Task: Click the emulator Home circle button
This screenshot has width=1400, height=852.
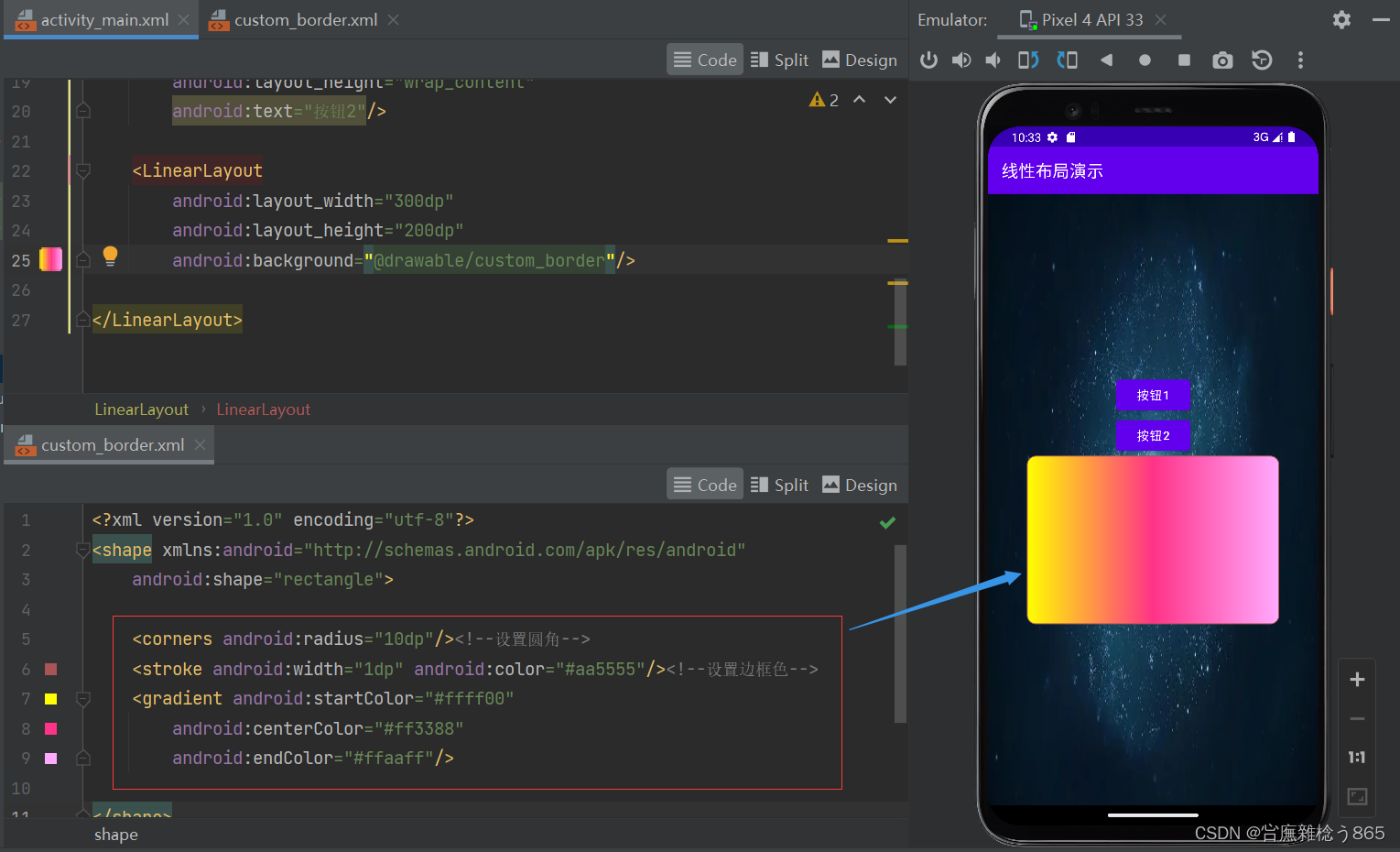Action: click(1145, 60)
